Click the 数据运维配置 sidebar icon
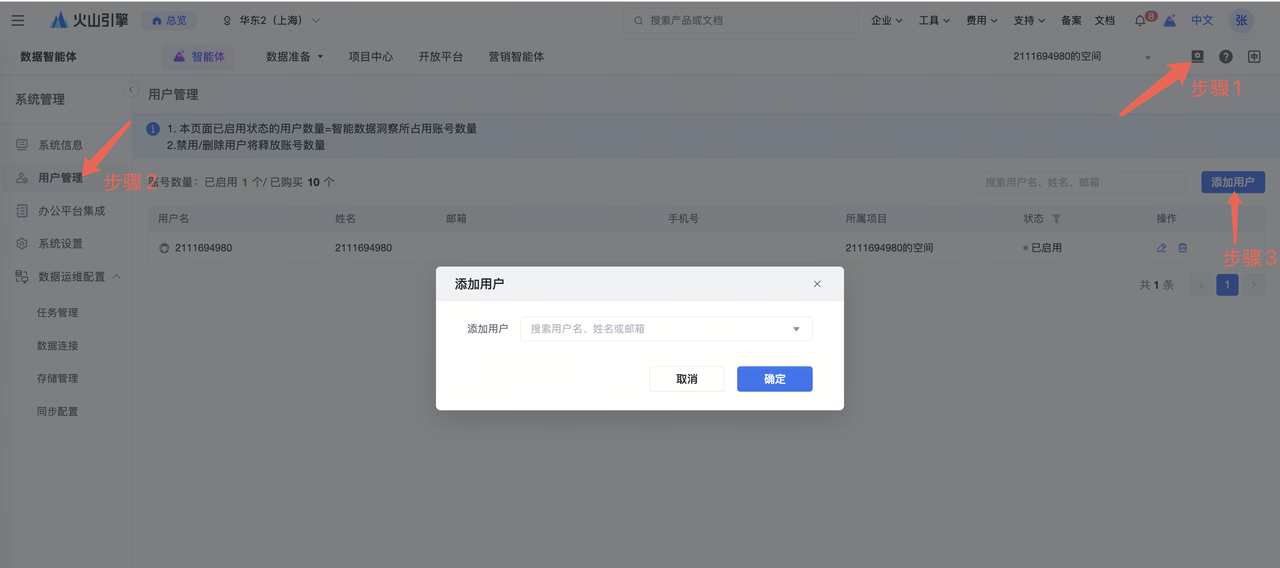 [22, 277]
